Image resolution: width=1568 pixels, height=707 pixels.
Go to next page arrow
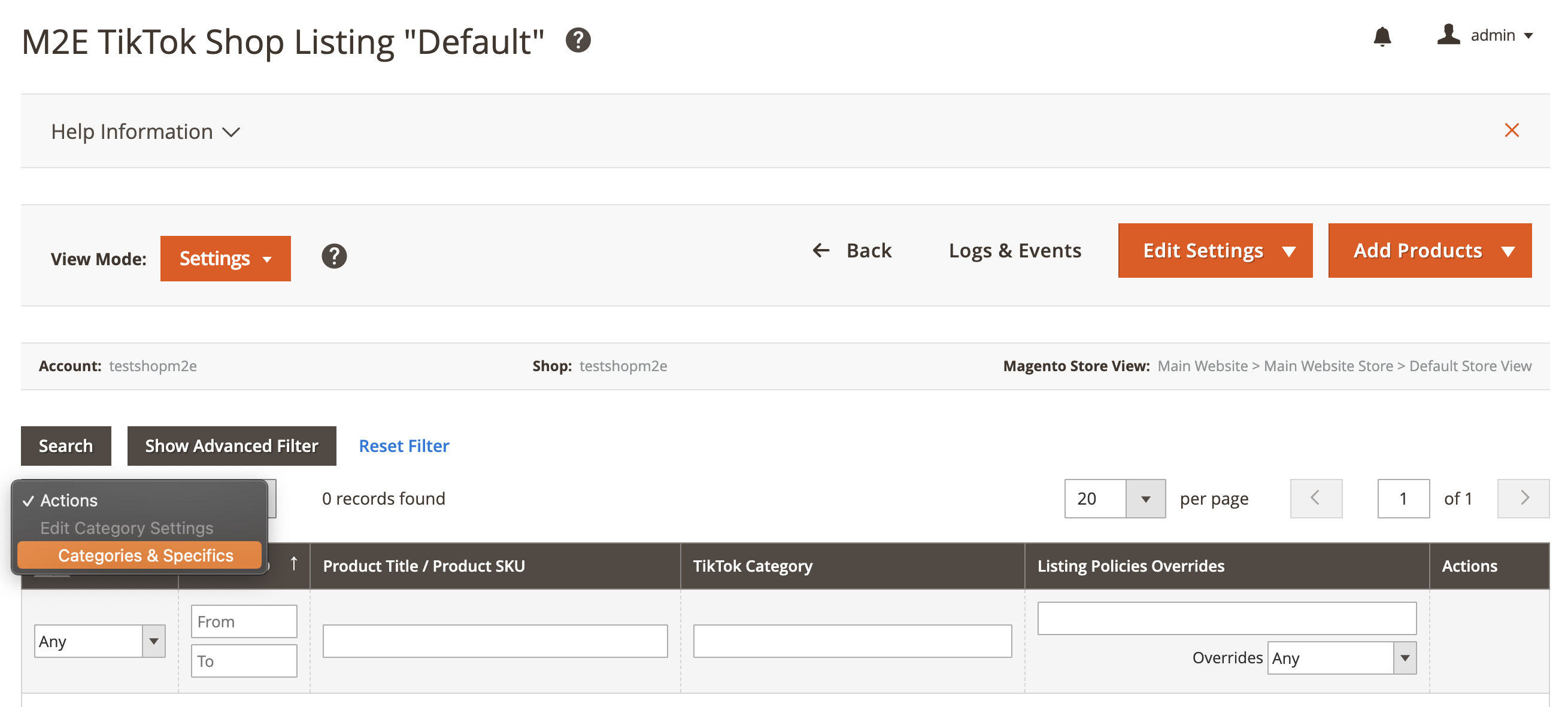click(1523, 498)
